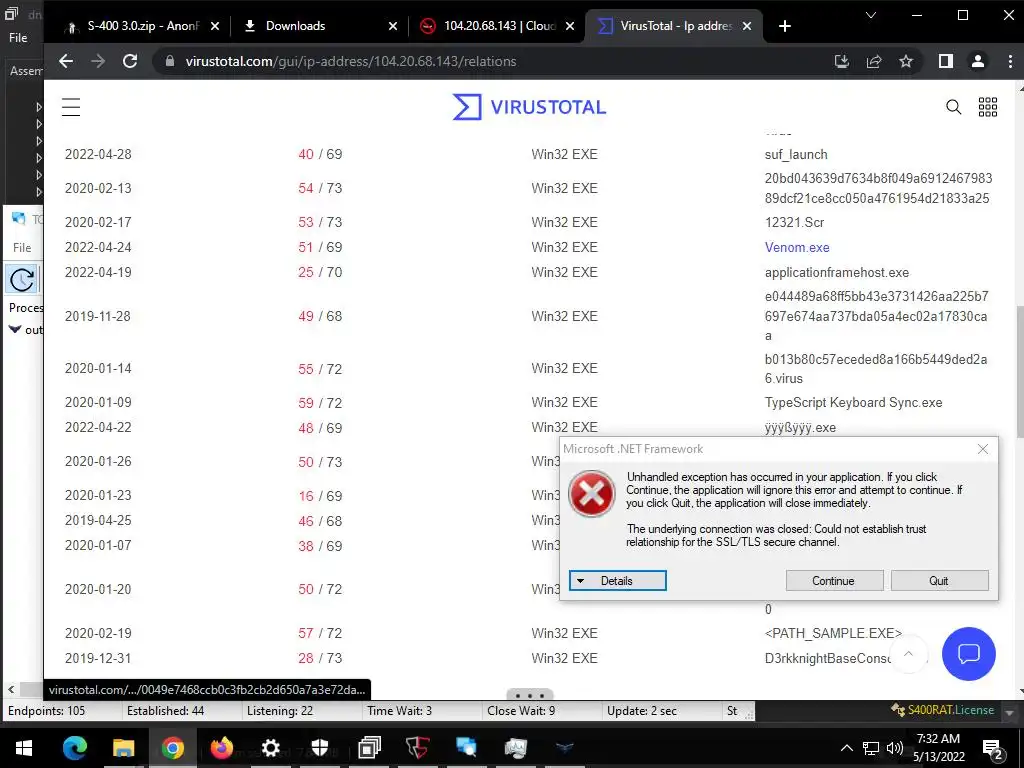Image resolution: width=1024 pixels, height=768 pixels.
Task: Click the scroll-to-top arrow circle
Action: coord(908,654)
